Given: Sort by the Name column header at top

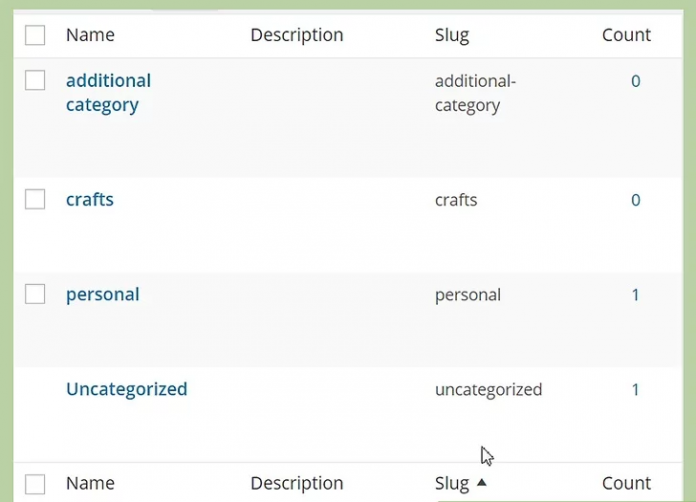Looking at the screenshot, I should pyautogui.click(x=90, y=35).
